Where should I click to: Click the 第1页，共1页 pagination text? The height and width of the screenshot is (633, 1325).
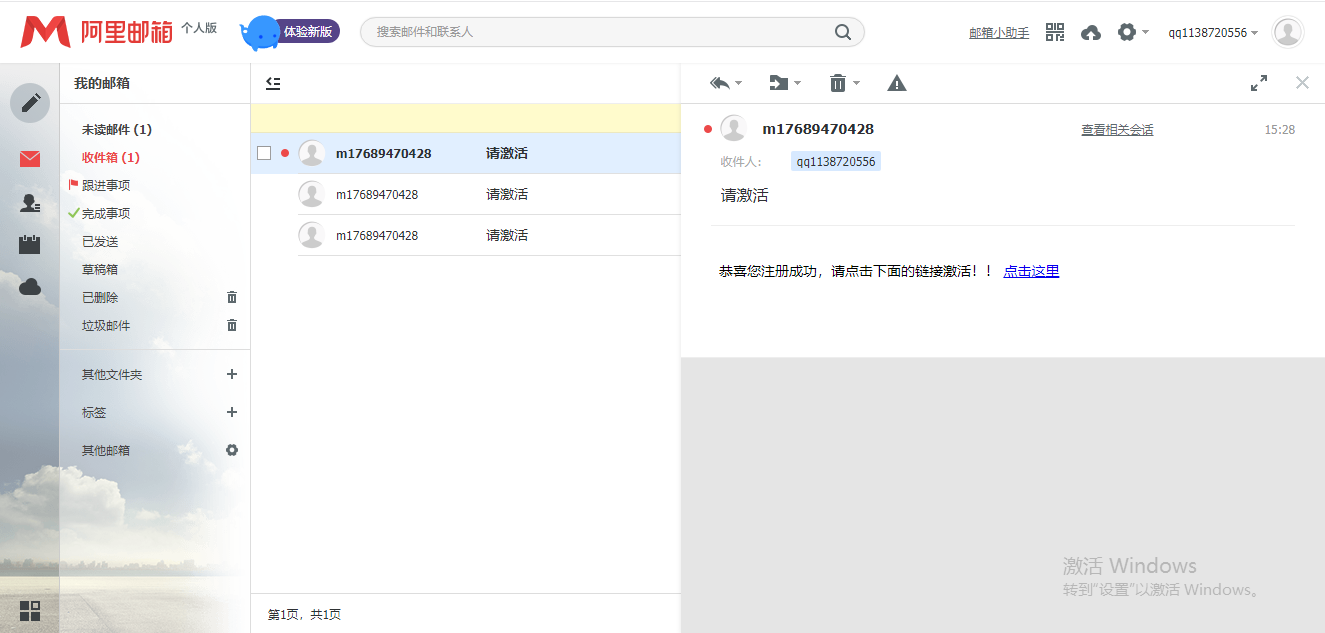click(304, 615)
